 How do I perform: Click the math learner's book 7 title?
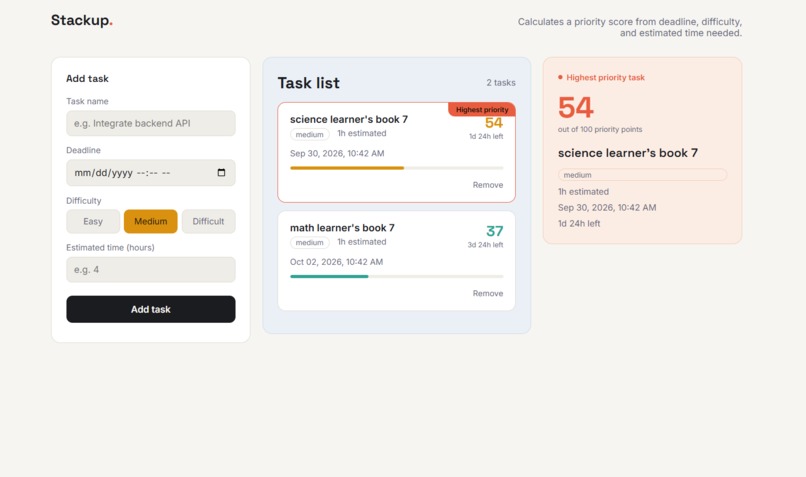(342, 228)
